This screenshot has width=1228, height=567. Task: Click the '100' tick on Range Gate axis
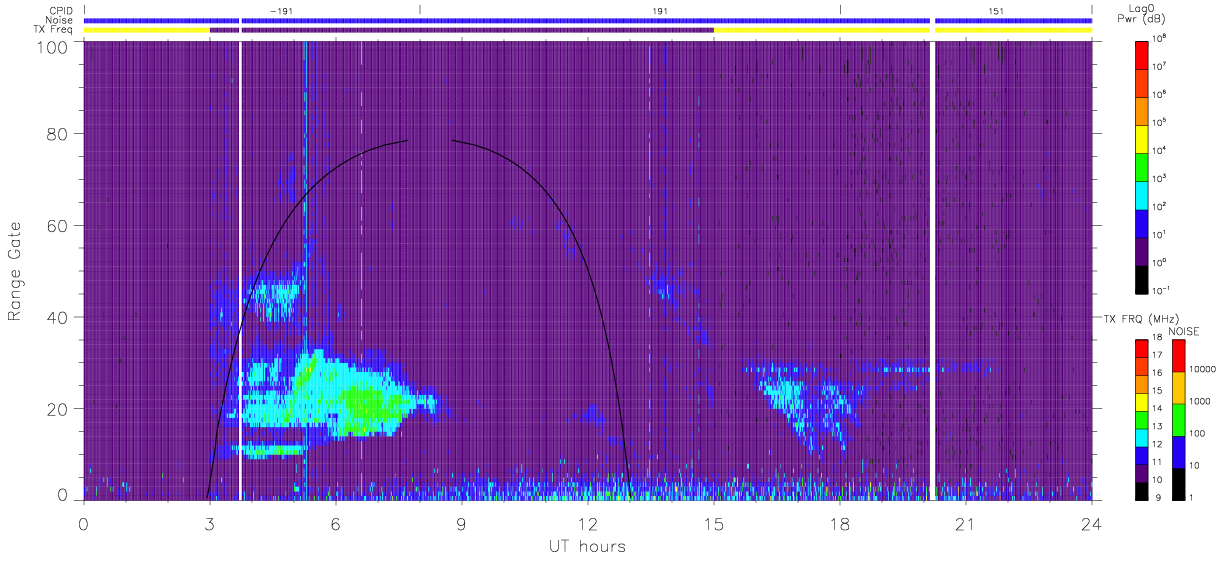coord(52,47)
